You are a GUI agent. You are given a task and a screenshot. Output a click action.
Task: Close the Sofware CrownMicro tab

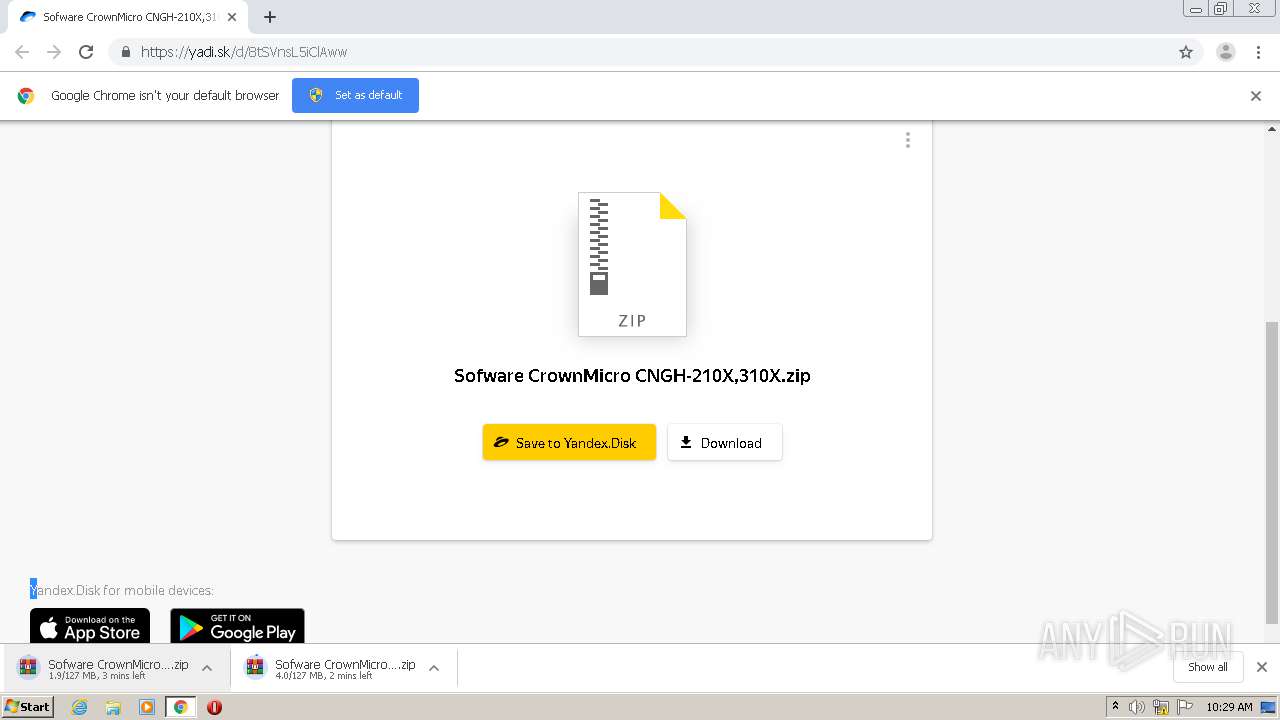(232, 17)
